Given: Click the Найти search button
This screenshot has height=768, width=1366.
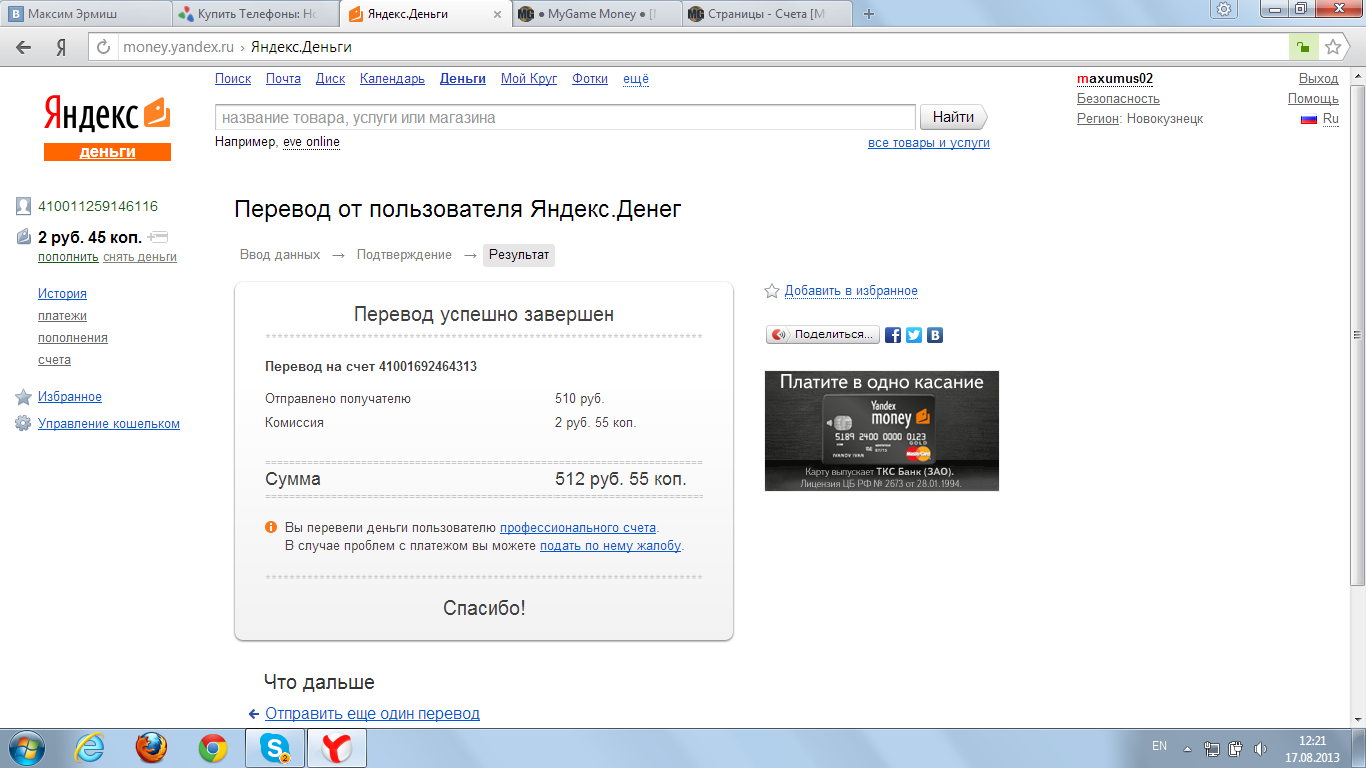Looking at the screenshot, I should coord(953,117).
